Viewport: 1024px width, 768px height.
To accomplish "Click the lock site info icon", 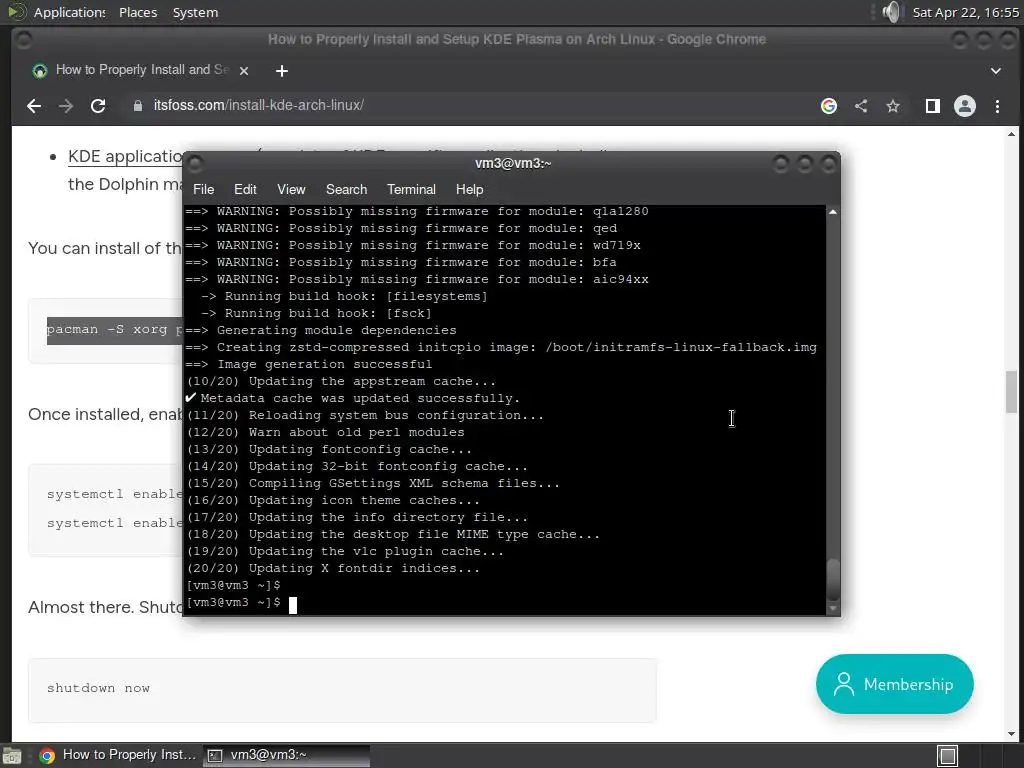I will coord(137,106).
